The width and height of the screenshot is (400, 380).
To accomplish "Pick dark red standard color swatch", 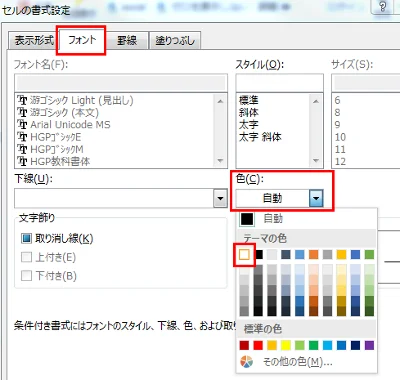I will tap(244, 345).
